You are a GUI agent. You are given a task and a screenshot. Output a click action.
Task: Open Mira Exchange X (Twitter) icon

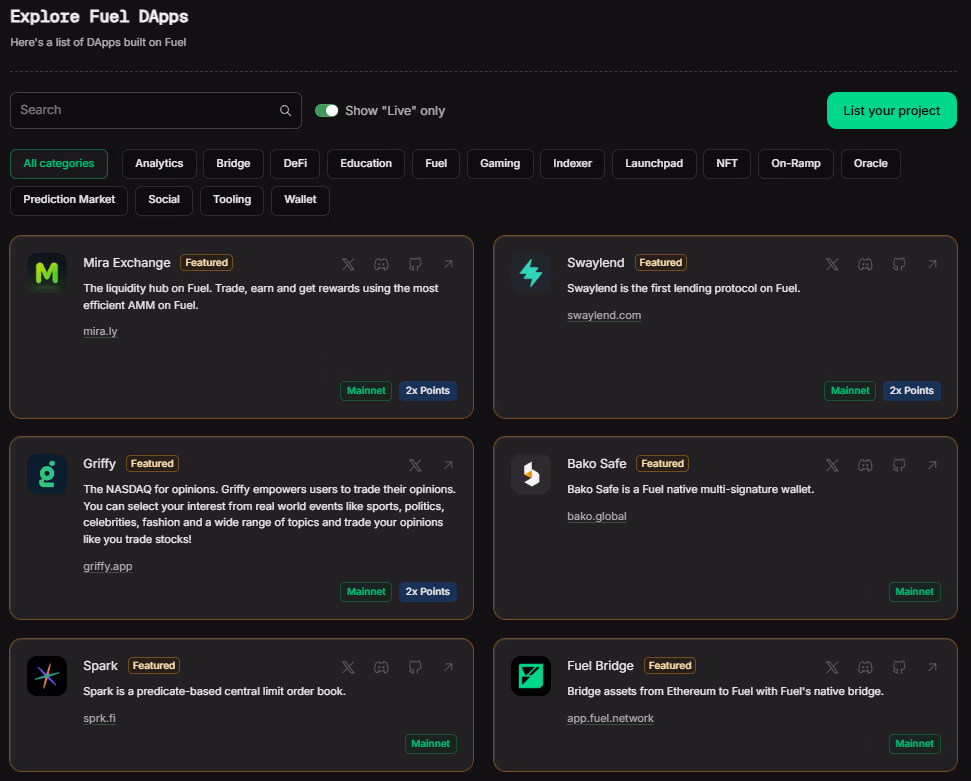348,264
